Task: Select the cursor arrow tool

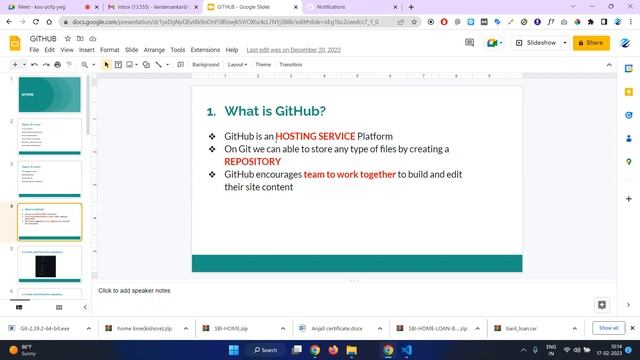Action: pos(107,64)
